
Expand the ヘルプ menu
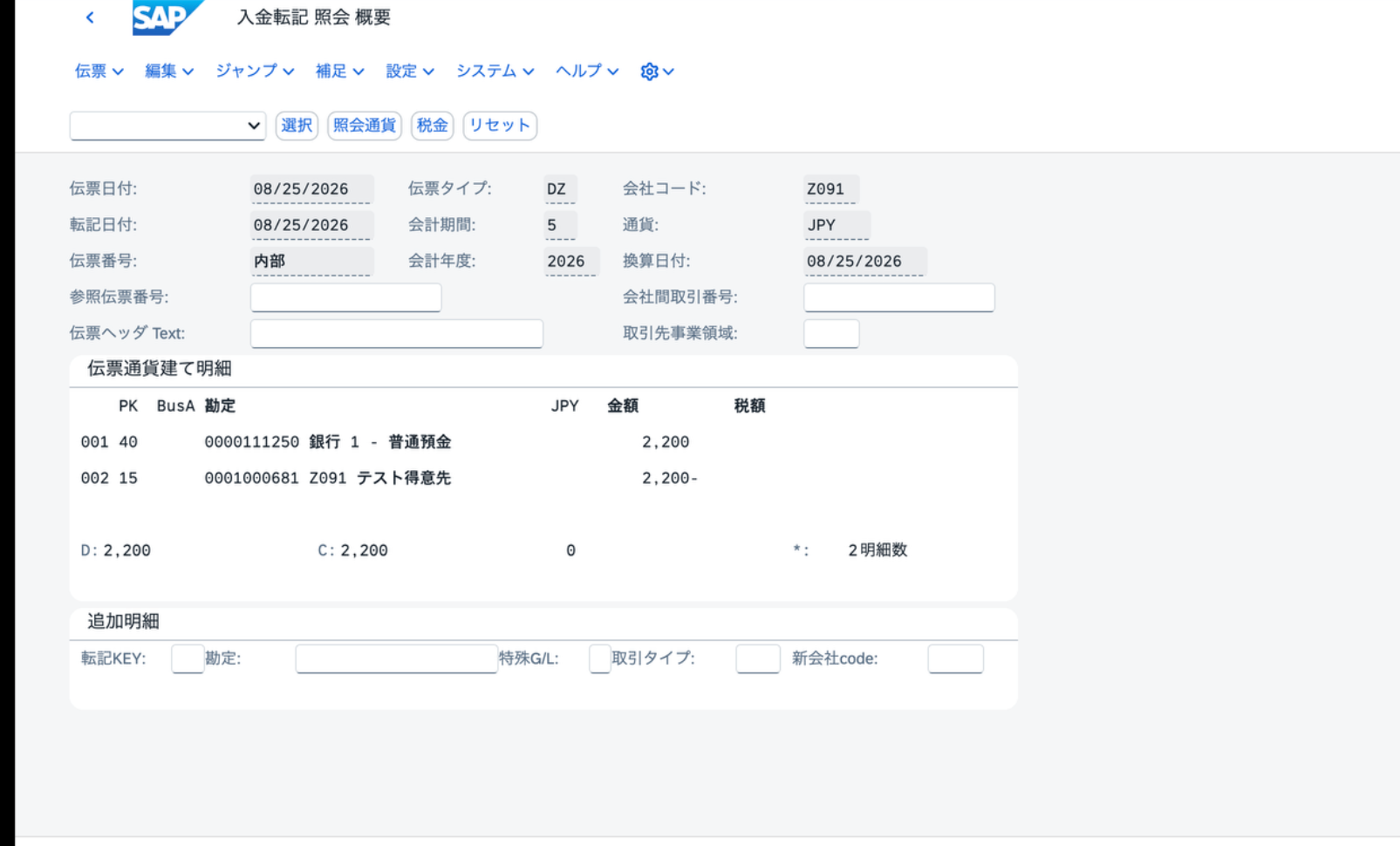(x=587, y=72)
